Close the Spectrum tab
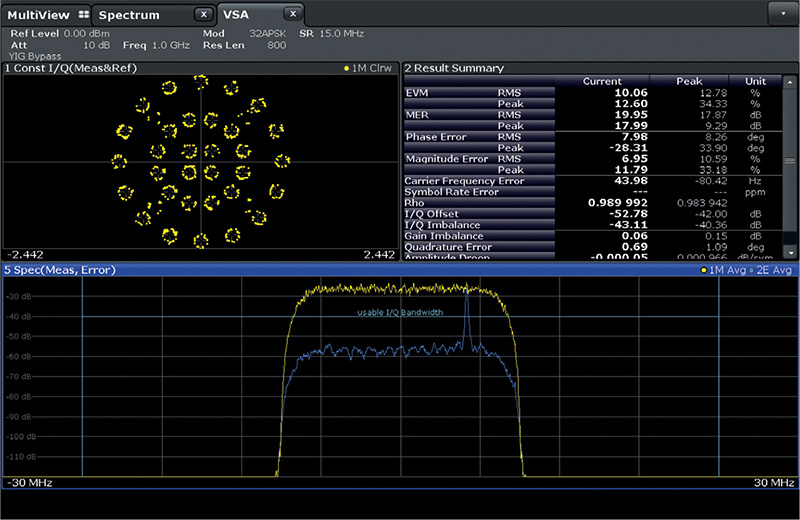This screenshot has width=800, height=520. click(203, 14)
